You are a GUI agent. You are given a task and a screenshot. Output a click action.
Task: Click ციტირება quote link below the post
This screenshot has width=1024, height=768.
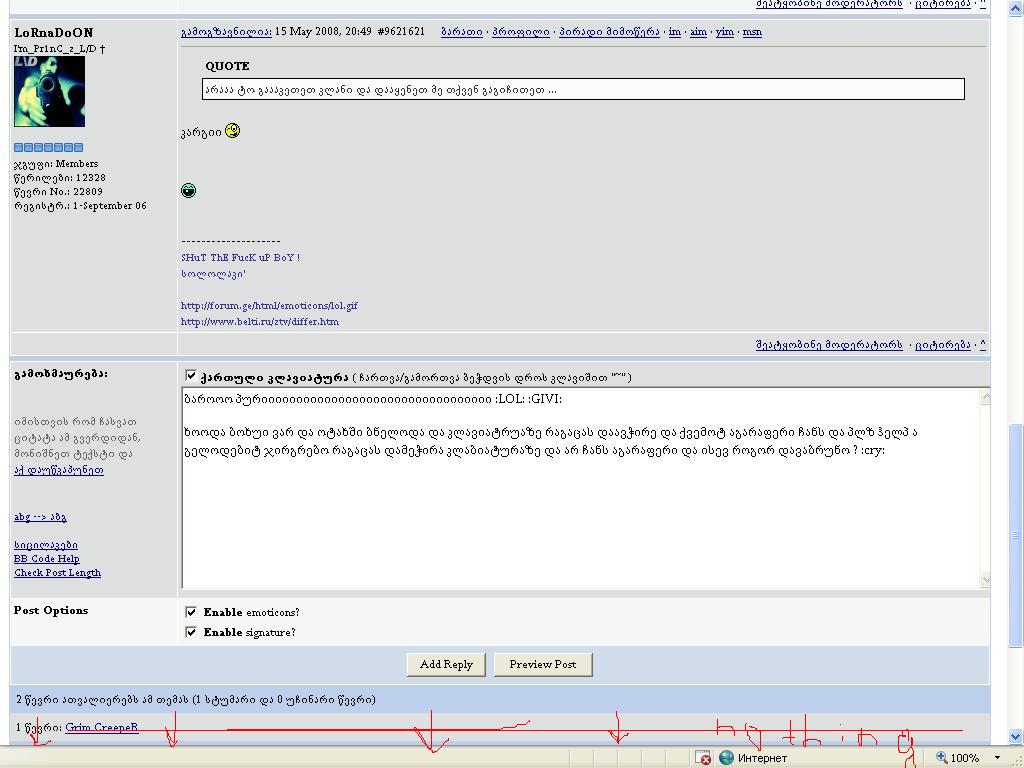[942, 345]
